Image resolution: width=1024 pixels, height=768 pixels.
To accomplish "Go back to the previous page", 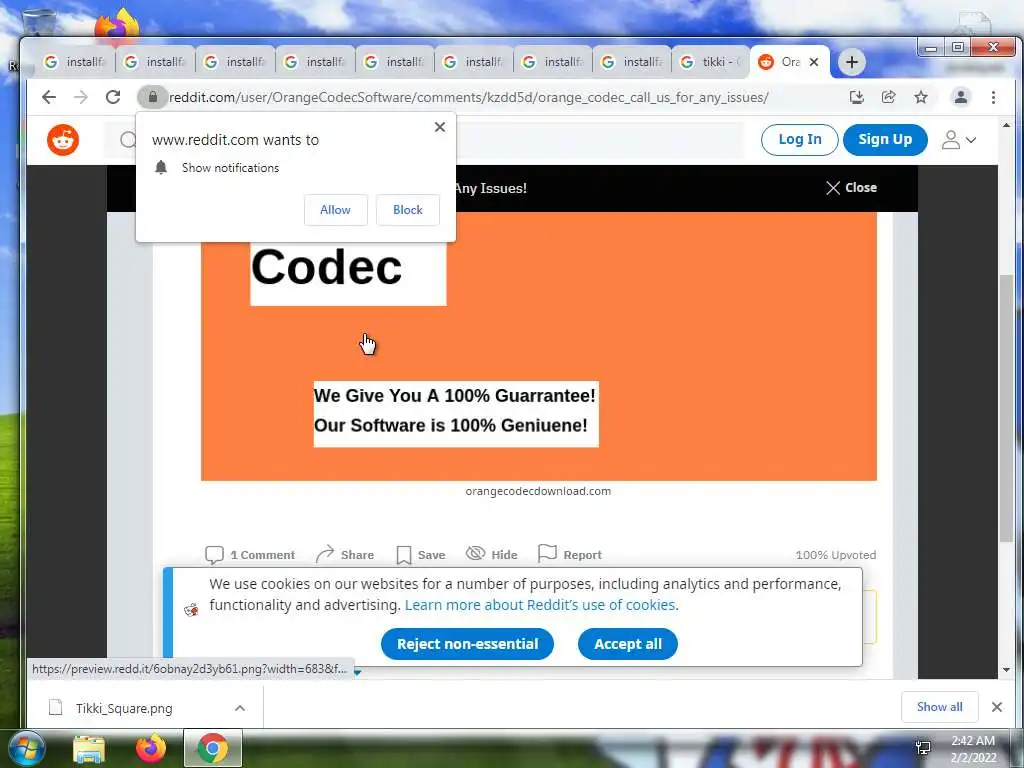I will point(49,97).
